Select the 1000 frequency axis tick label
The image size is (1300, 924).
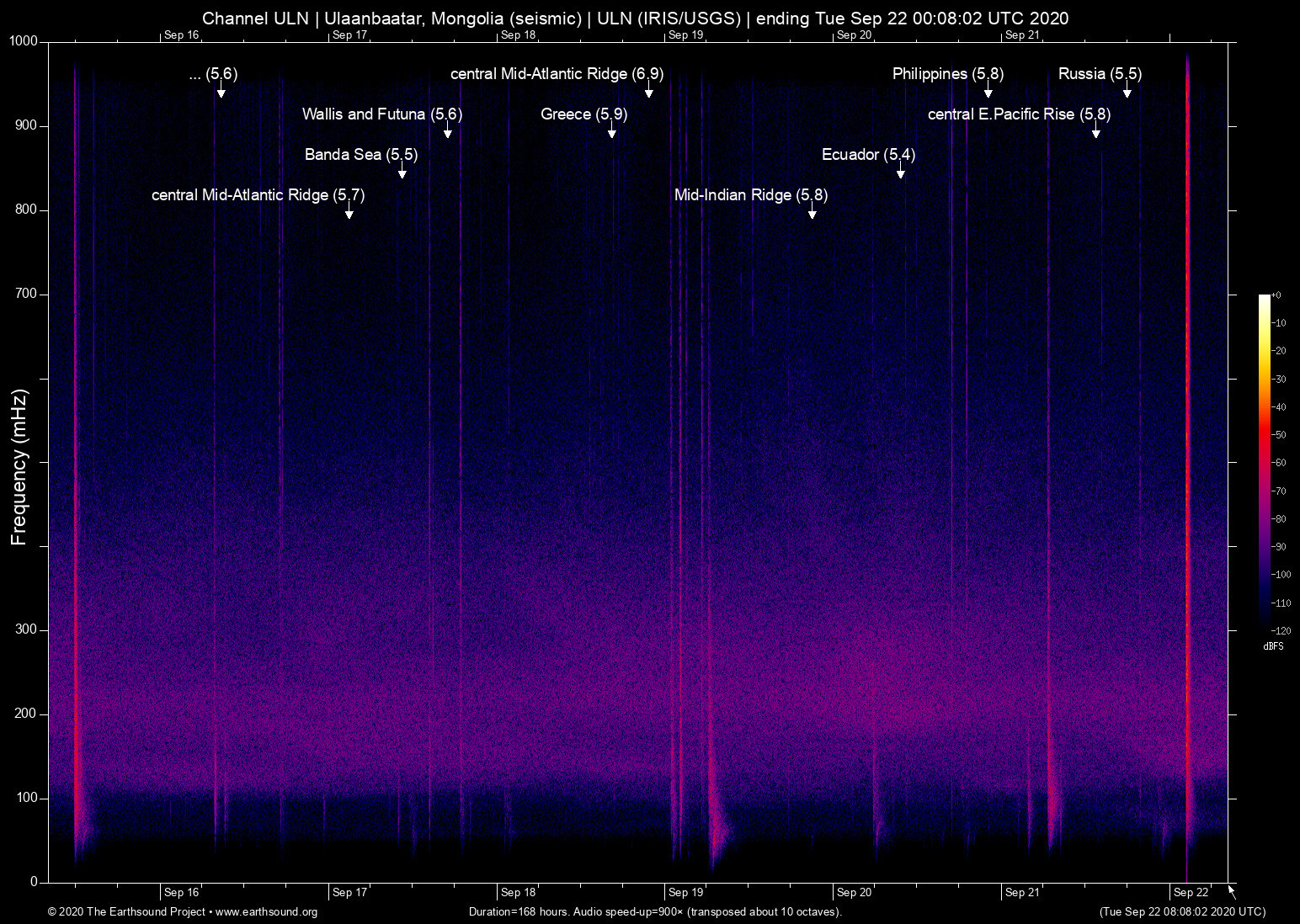24,42
